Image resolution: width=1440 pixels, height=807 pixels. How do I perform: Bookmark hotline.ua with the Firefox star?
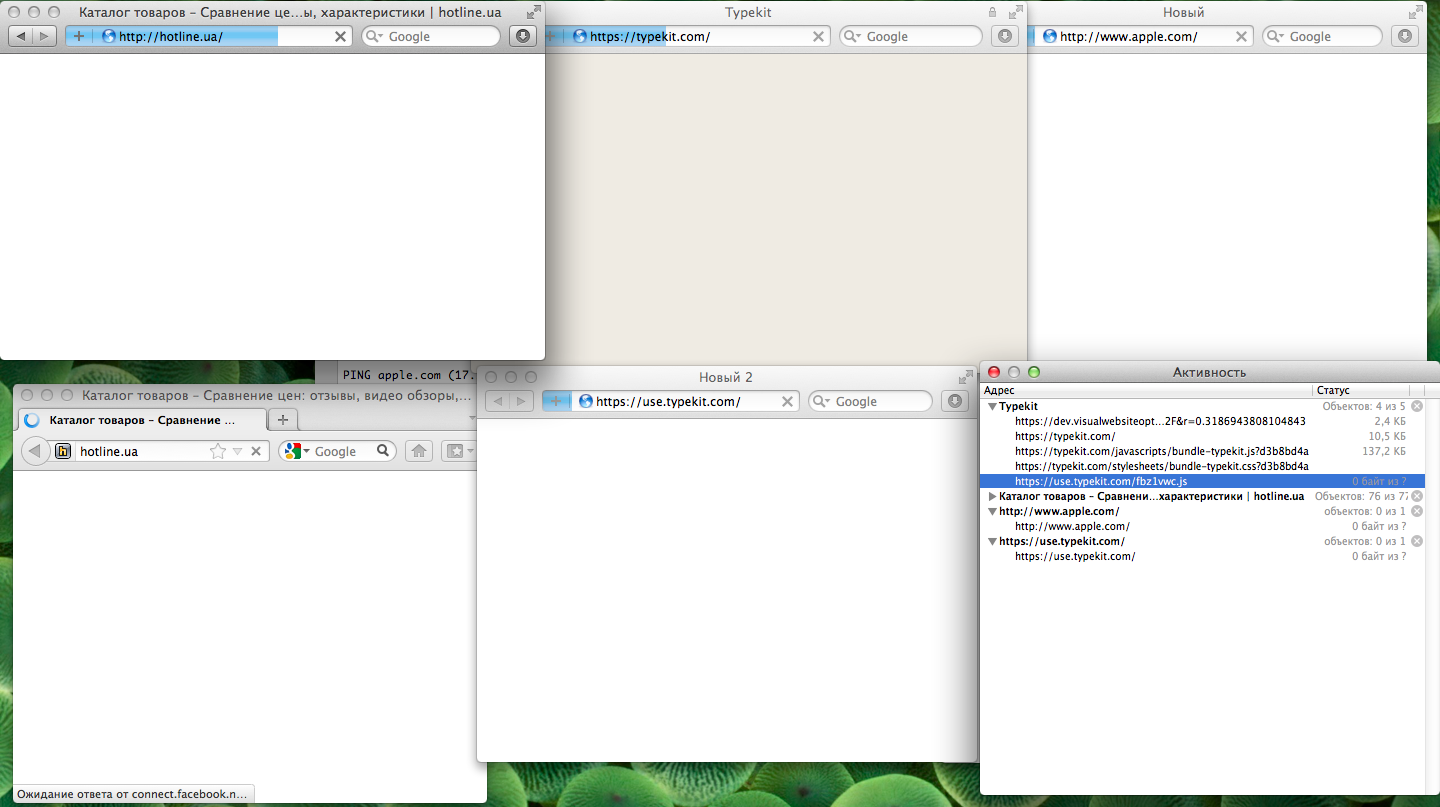(217, 451)
